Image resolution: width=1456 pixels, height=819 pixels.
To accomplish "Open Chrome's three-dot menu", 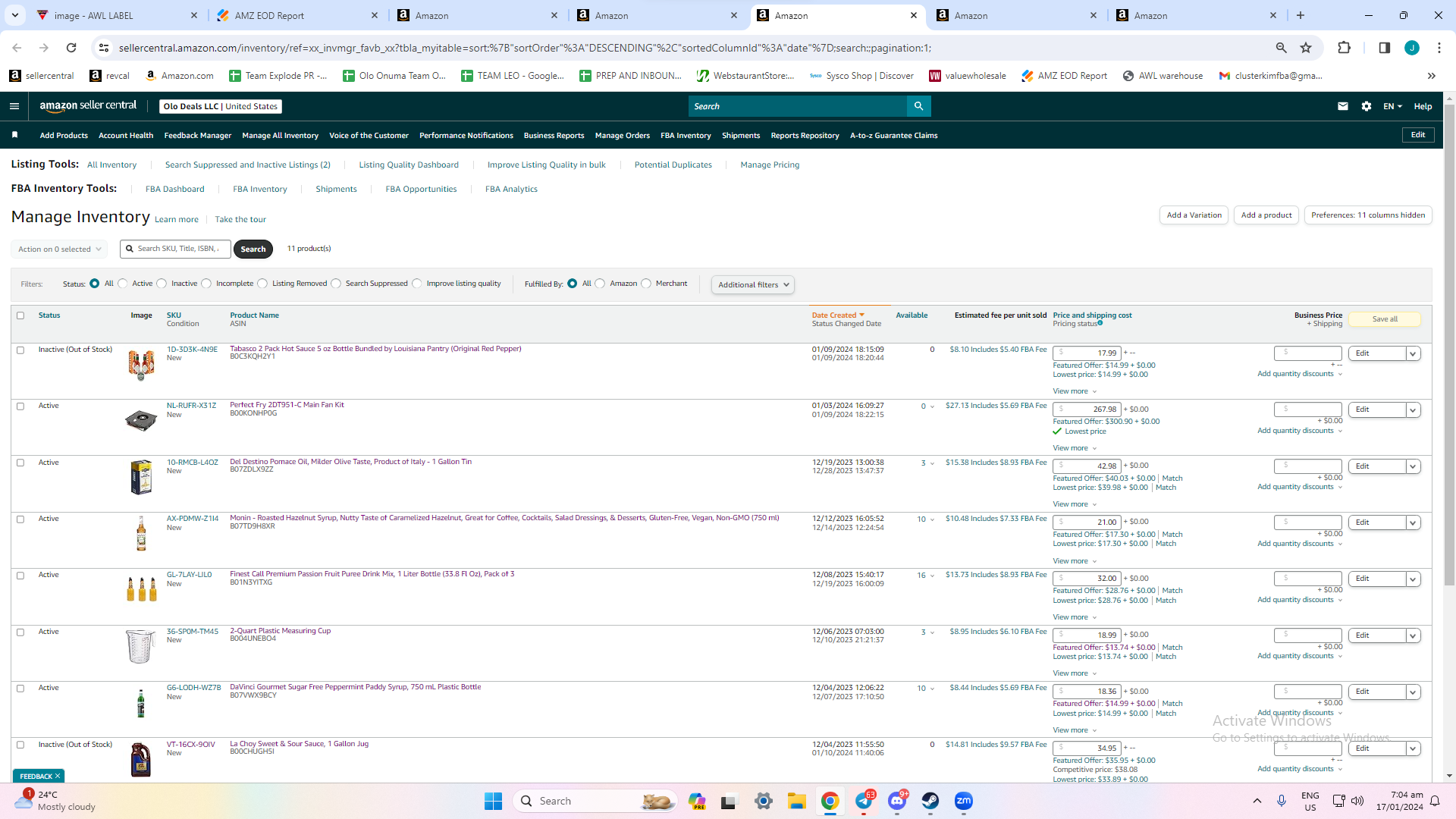I will click(x=1439, y=48).
